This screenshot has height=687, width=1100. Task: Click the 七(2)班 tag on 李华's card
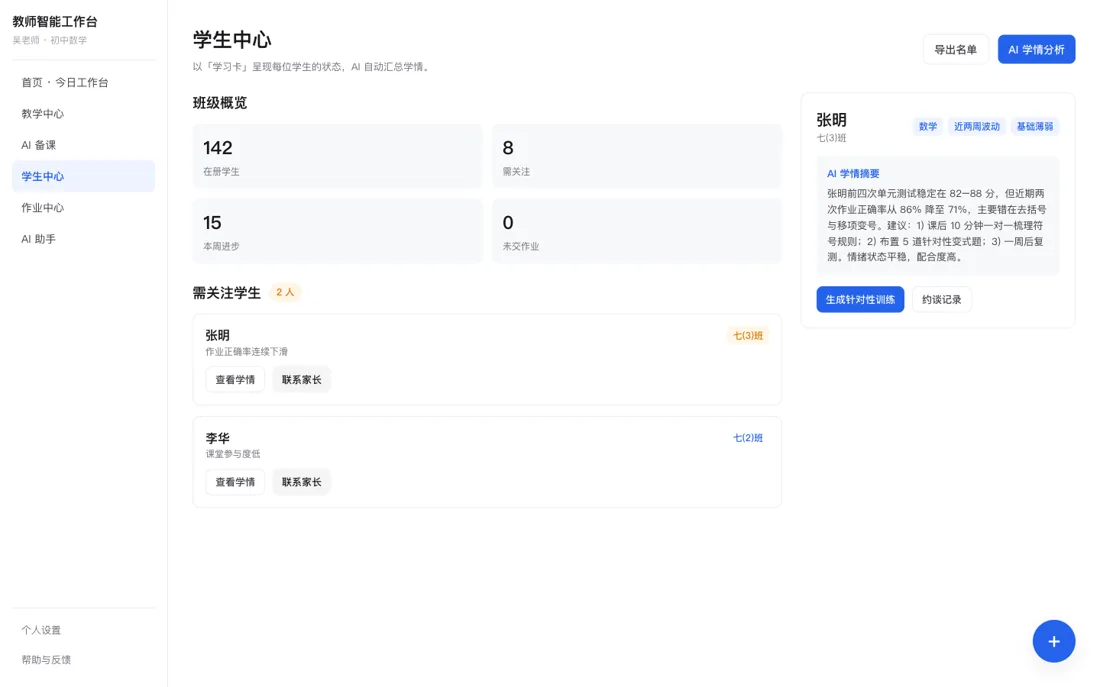point(747,438)
